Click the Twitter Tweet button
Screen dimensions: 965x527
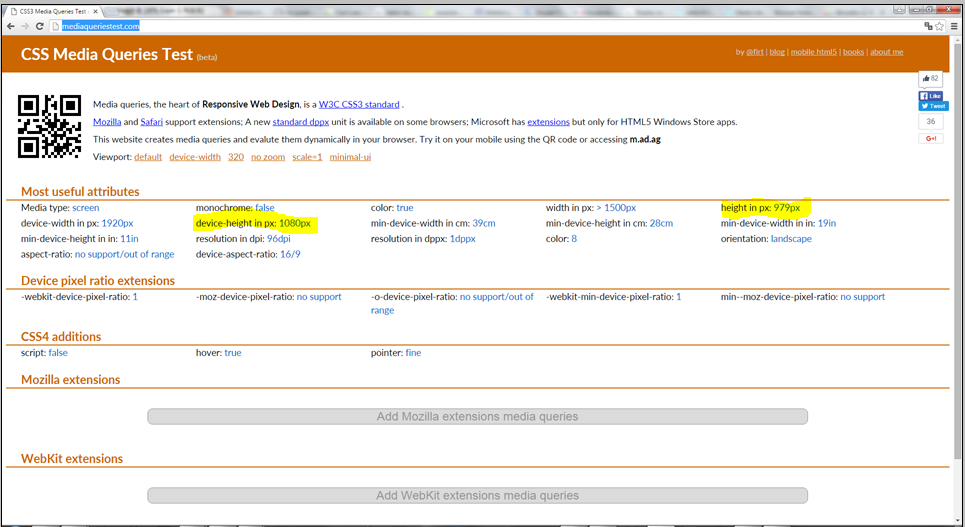pyautogui.click(x=932, y=105)
